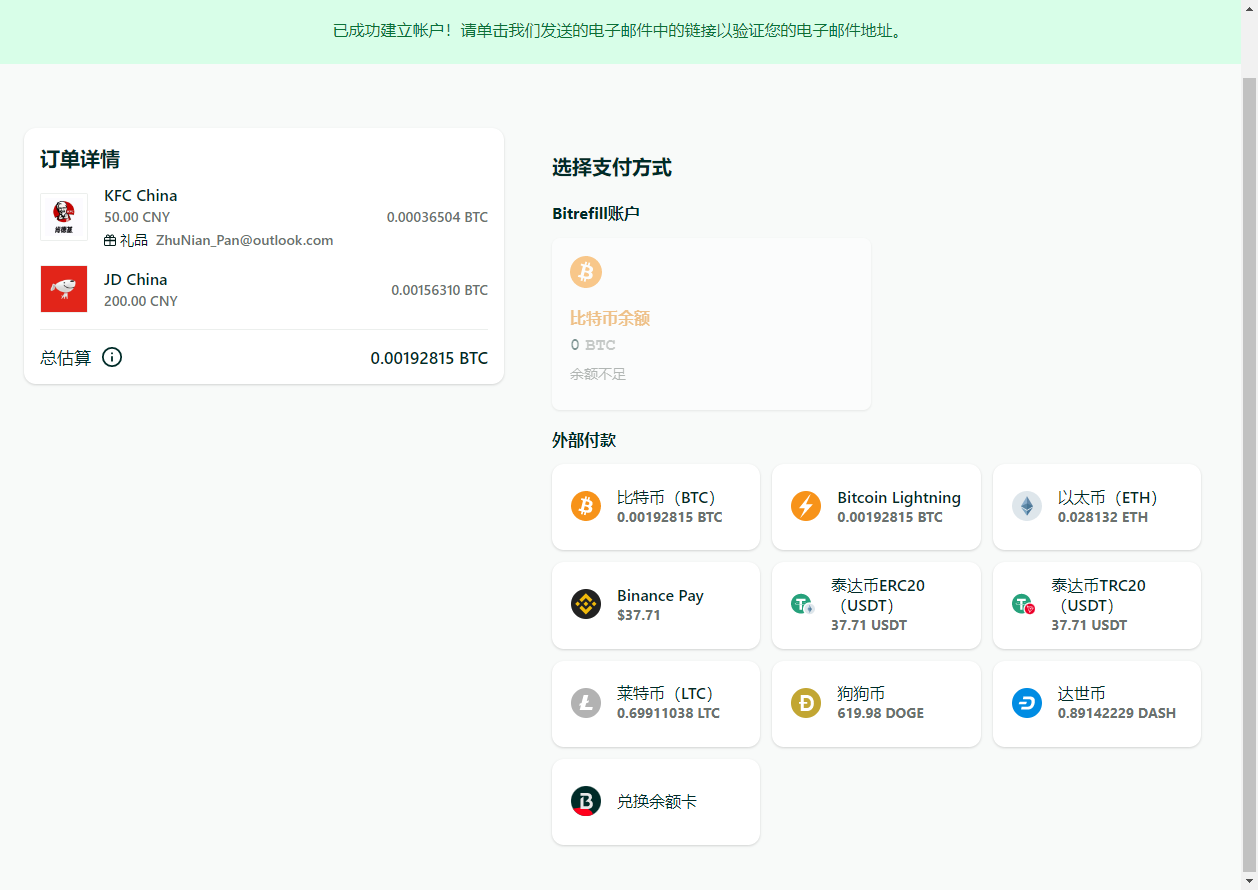1258x890 pixels.
Task: Click the Dogecoin icon
Action: point(806,703)
